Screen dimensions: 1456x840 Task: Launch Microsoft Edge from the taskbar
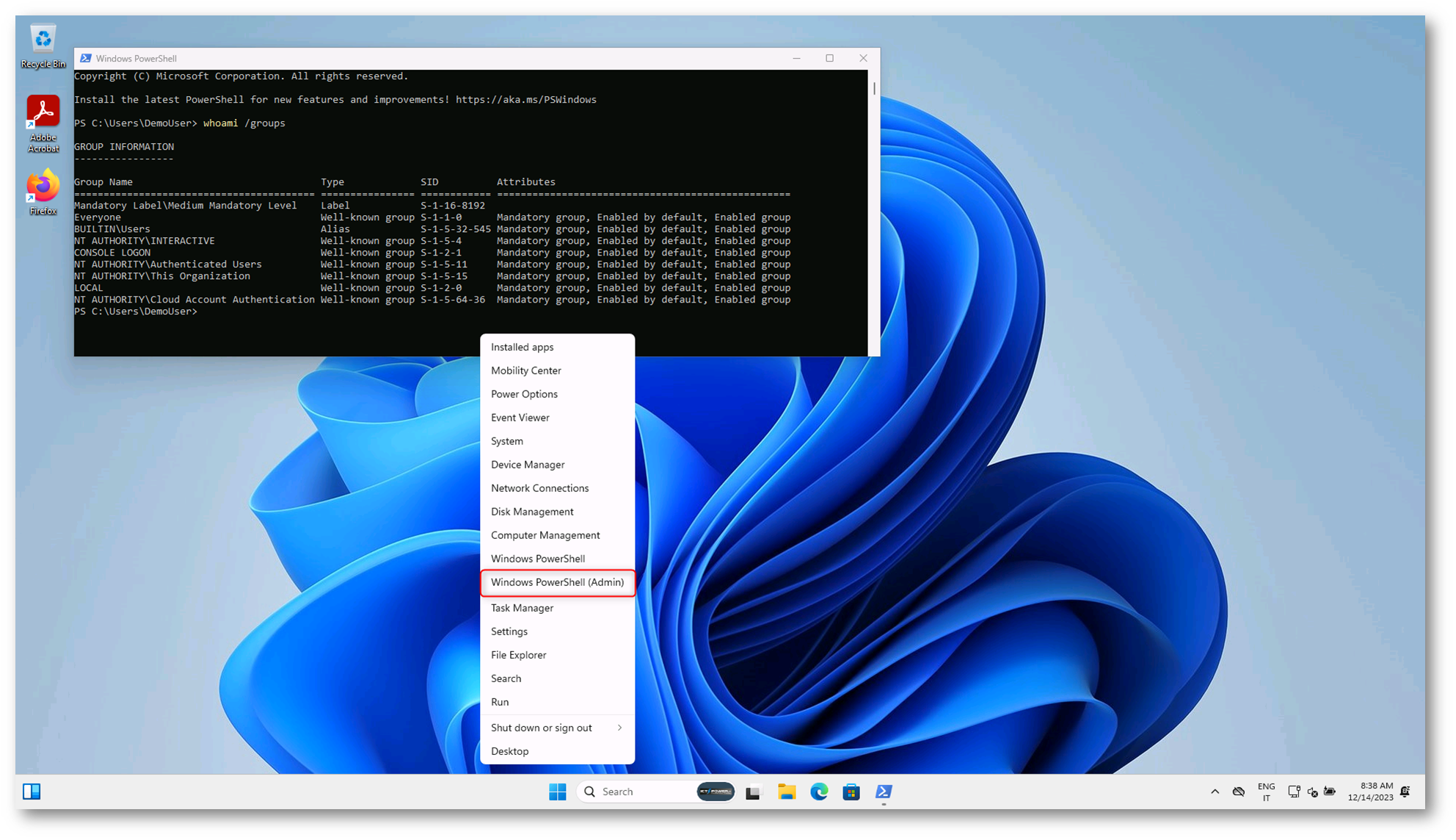tap(819, 792)
